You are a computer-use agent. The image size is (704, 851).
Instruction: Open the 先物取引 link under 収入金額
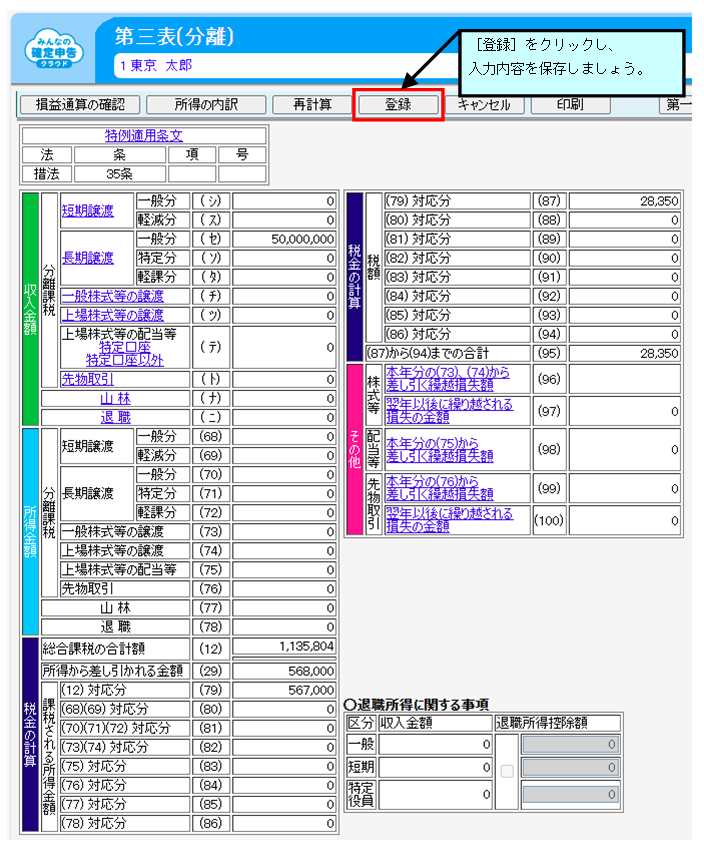[87, 379]
